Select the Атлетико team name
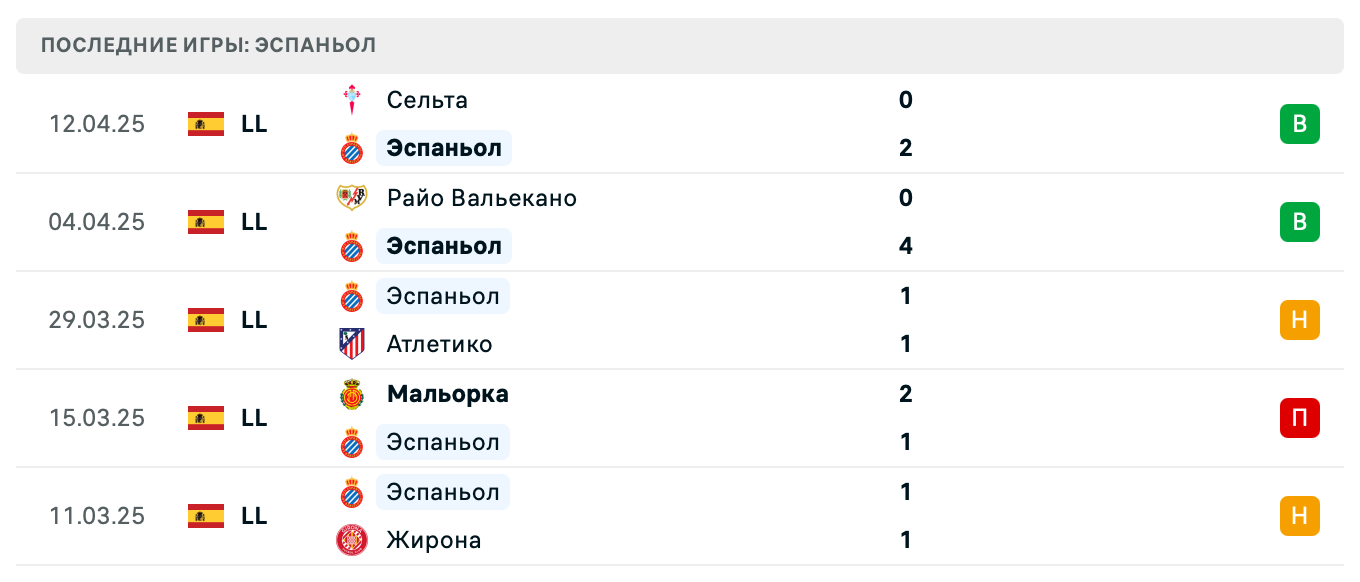Image resolution: width=1360 pixels, height=582 pixels. pos(439,344)
